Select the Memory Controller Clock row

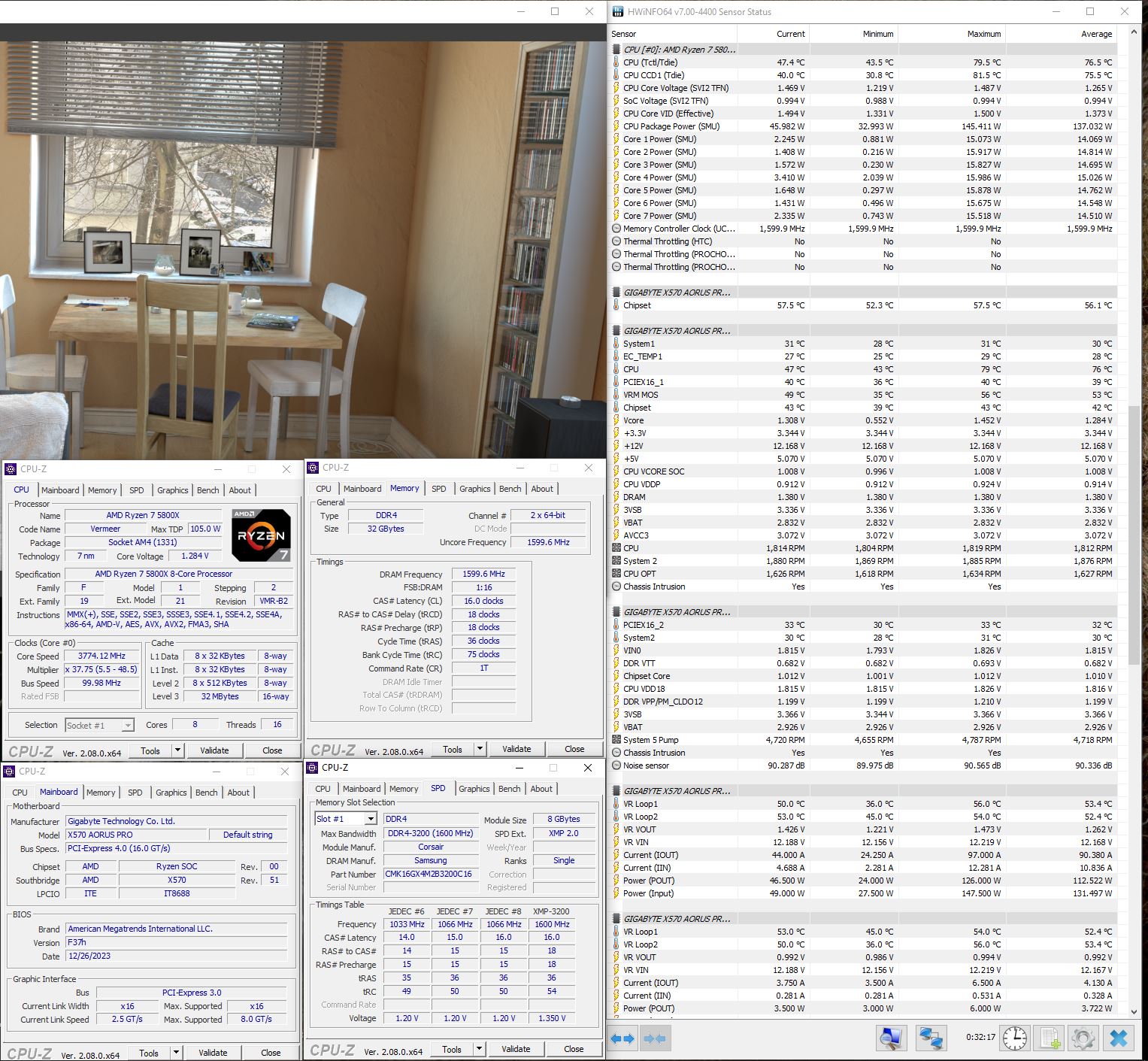click(x=863, y=229)
